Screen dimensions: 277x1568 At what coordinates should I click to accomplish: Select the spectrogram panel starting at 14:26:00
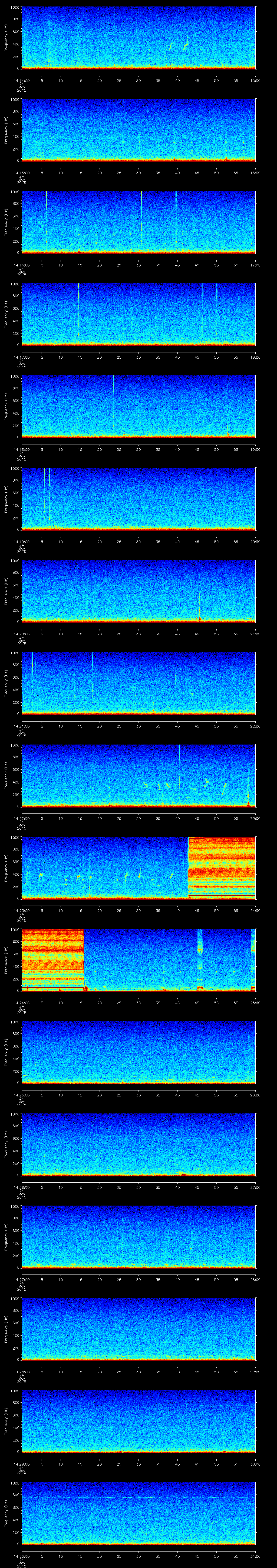point(138,1144)
